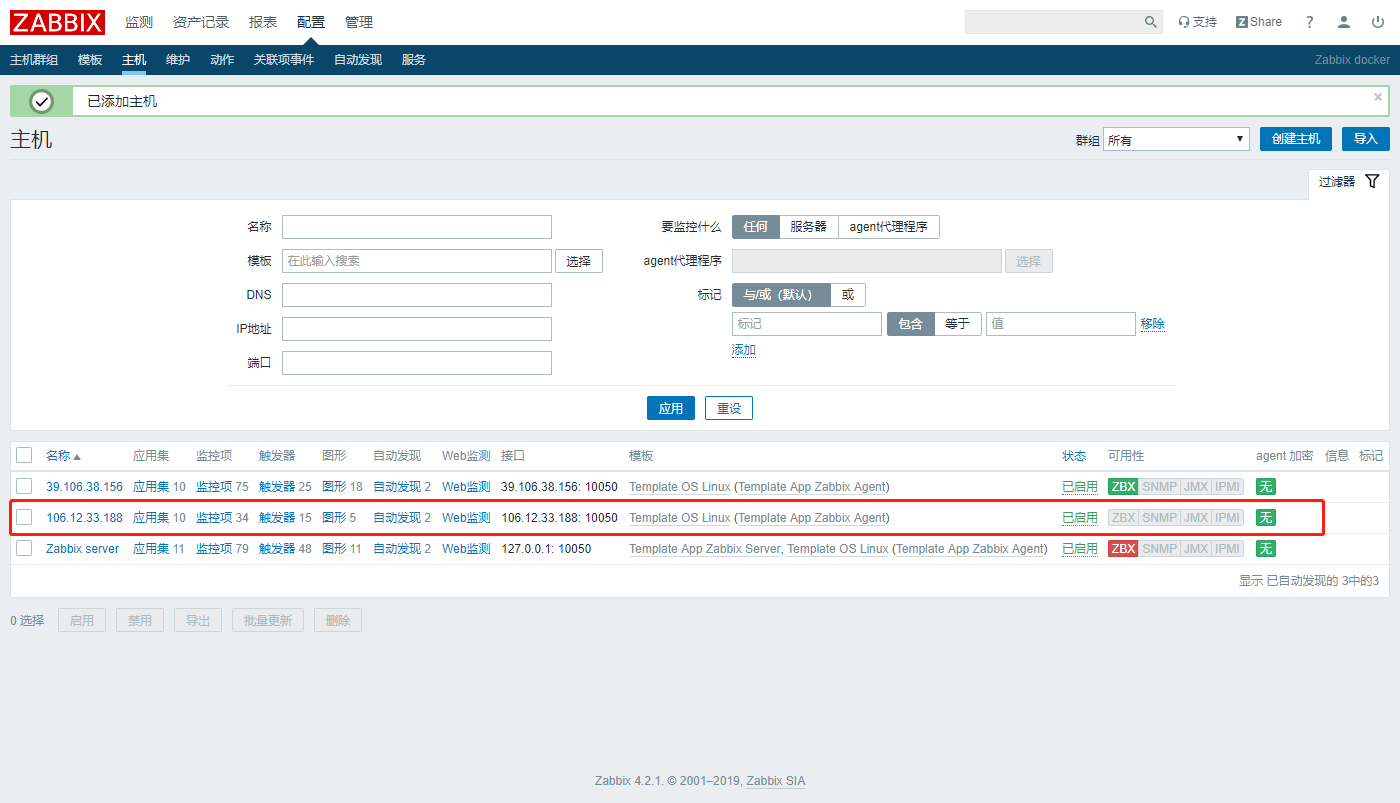Click 移除 tag link

(1153, 324)
